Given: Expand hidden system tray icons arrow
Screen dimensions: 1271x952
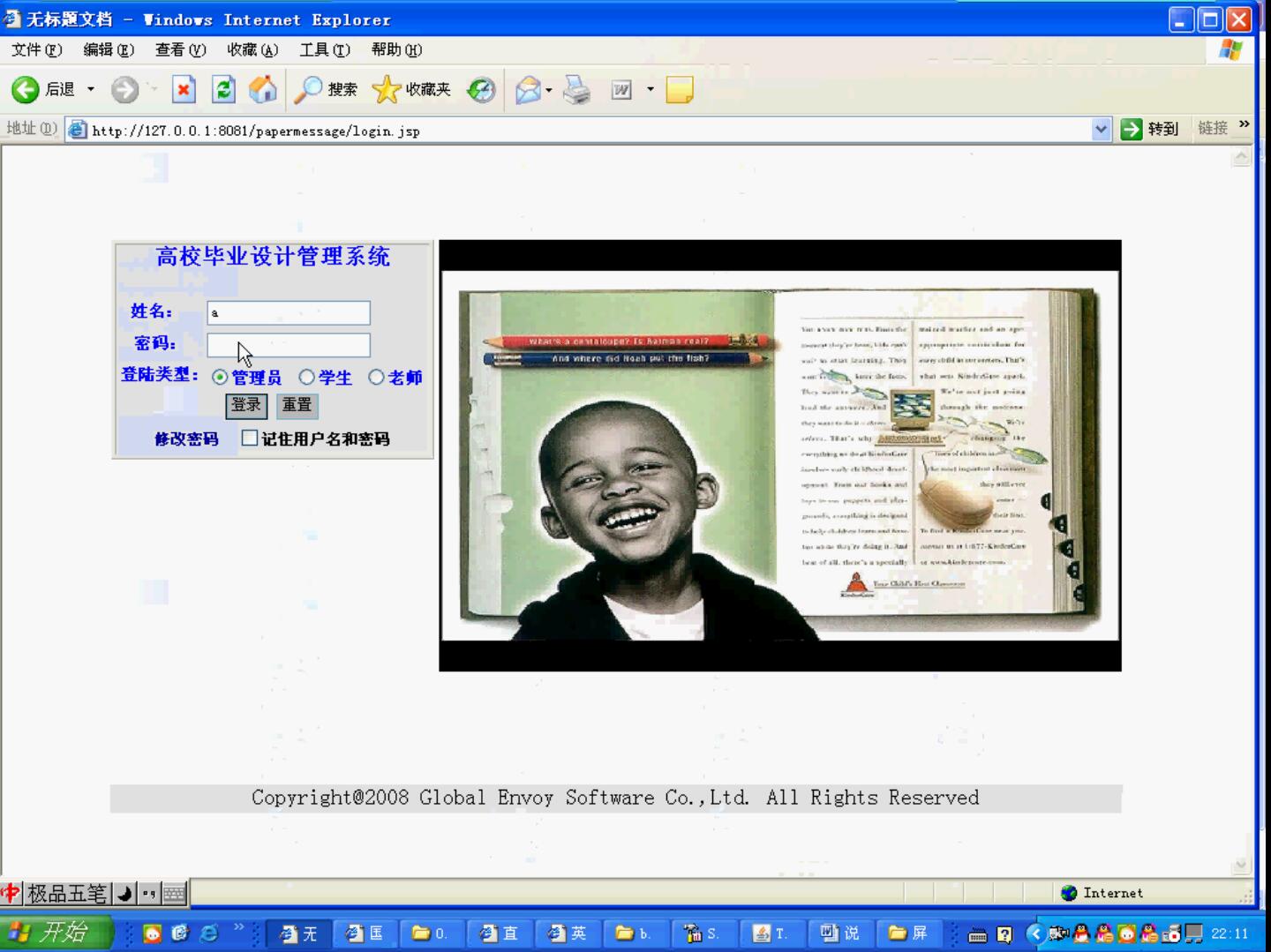Looking at the screenshot, I should [1036, 933].
